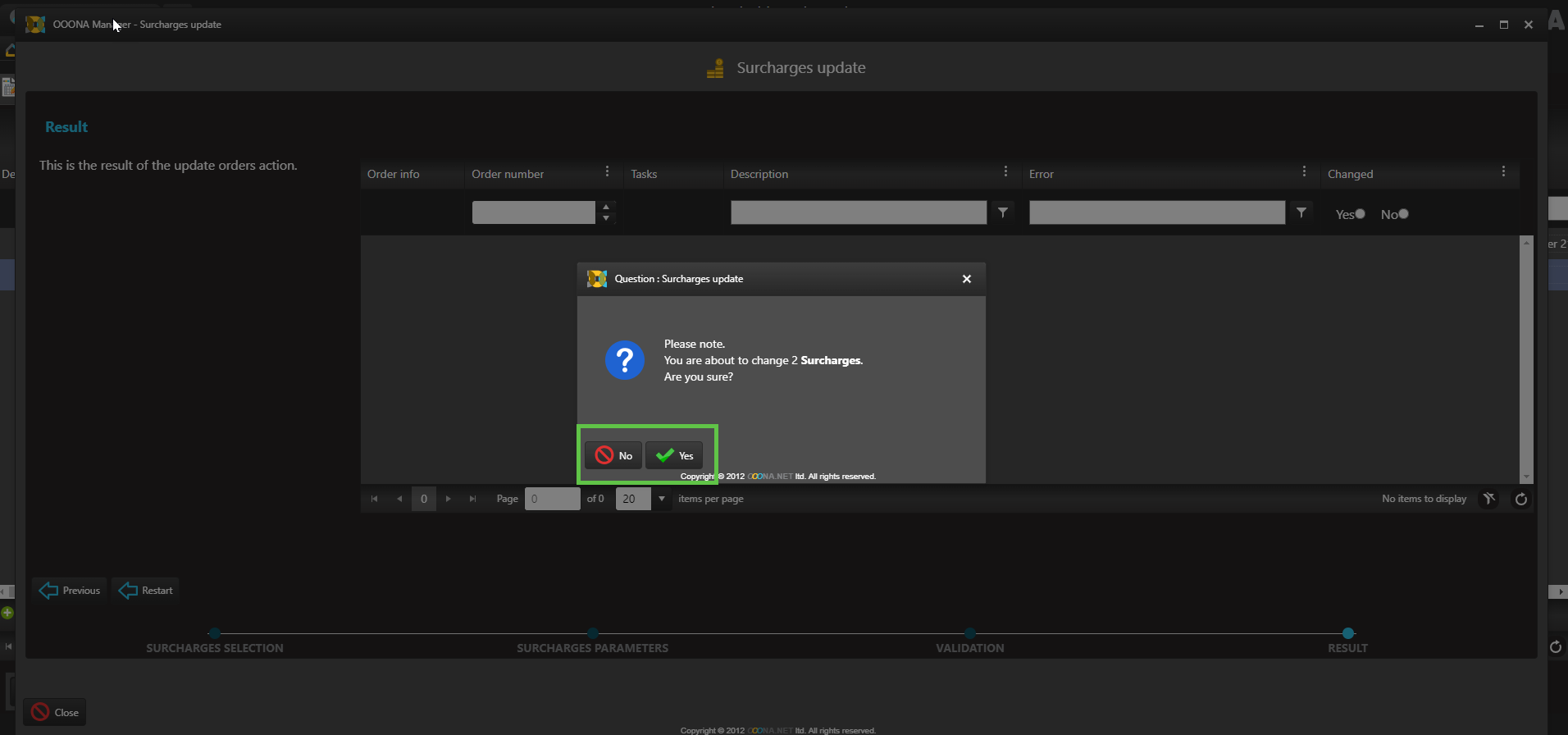Click the Description column filter funnel icon
The width and height of the screenshot is (1568, 735).
(1002, 212)
